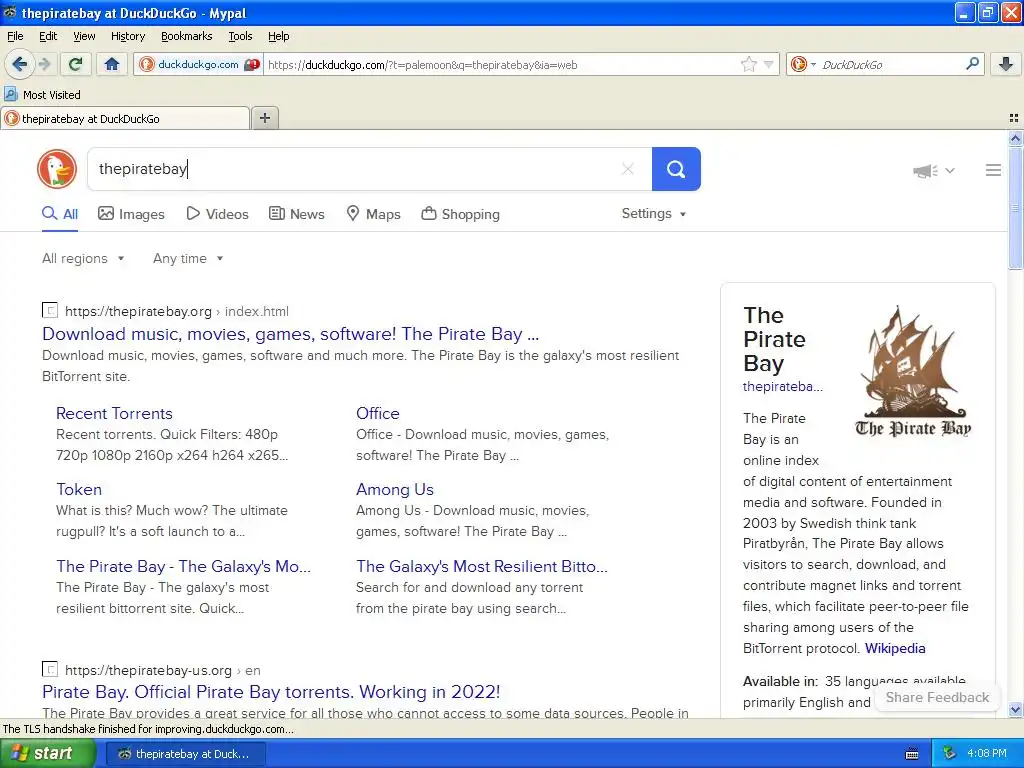
Task: Click the browser address bar URL
Action: (x=501, y=65)
